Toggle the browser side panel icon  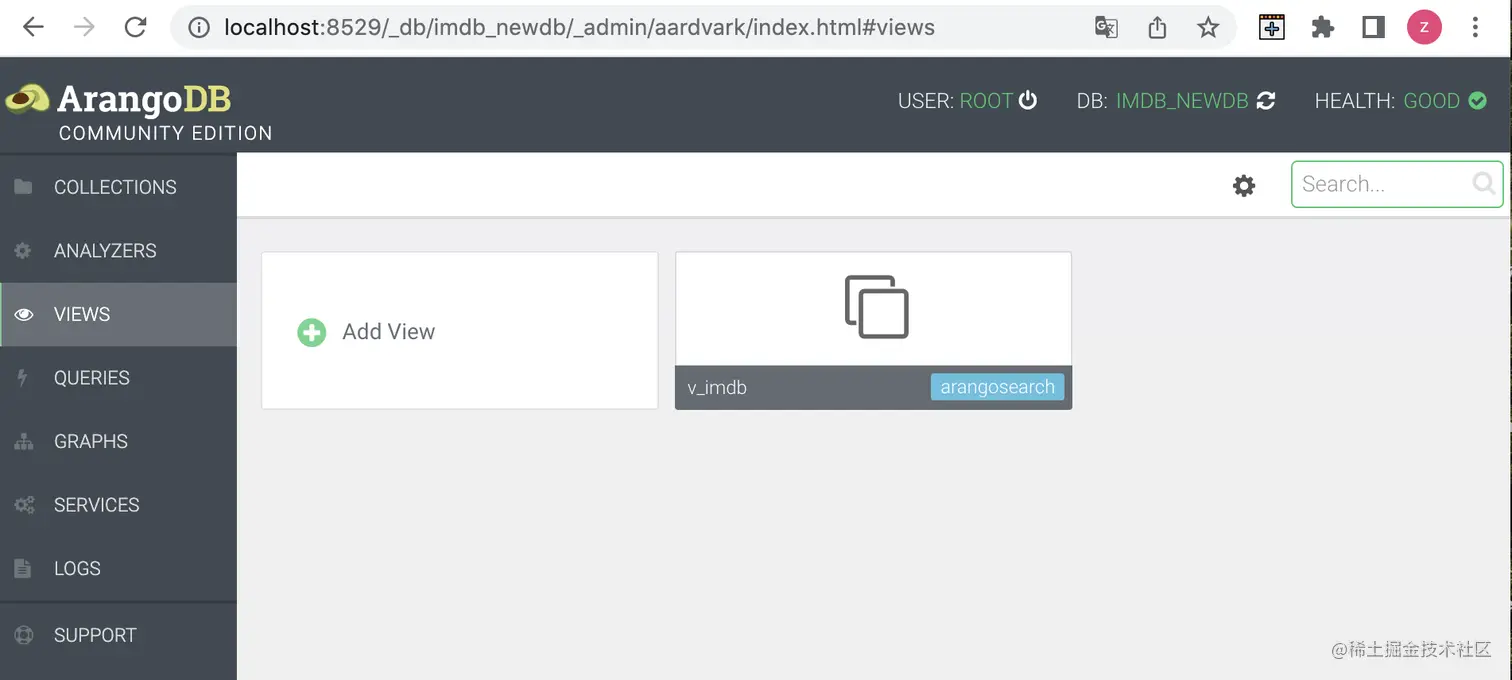(1373, 28)
